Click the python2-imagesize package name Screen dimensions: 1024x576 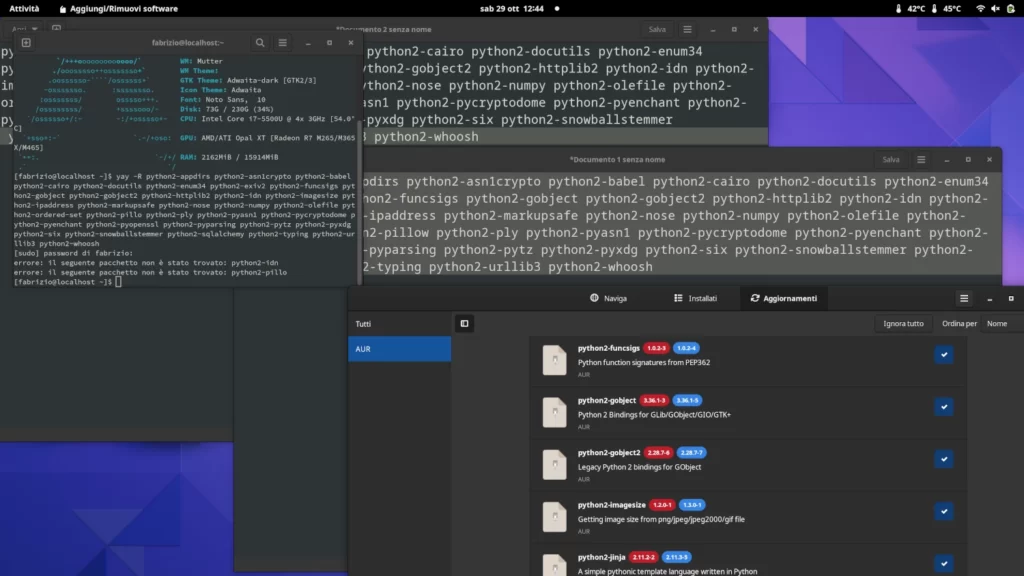611,505
